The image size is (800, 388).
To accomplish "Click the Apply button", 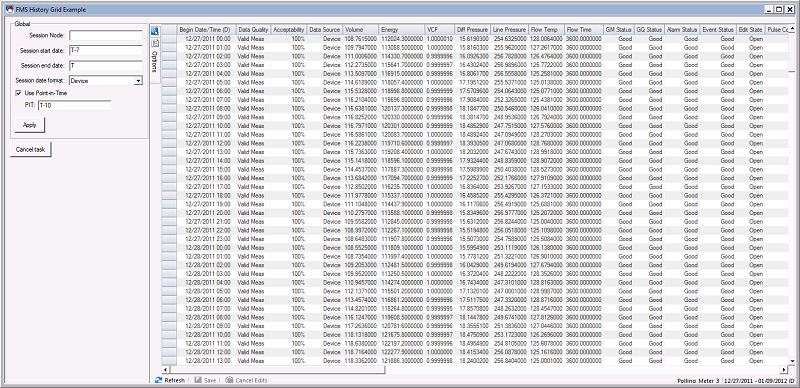I will (x=30, y=125).
